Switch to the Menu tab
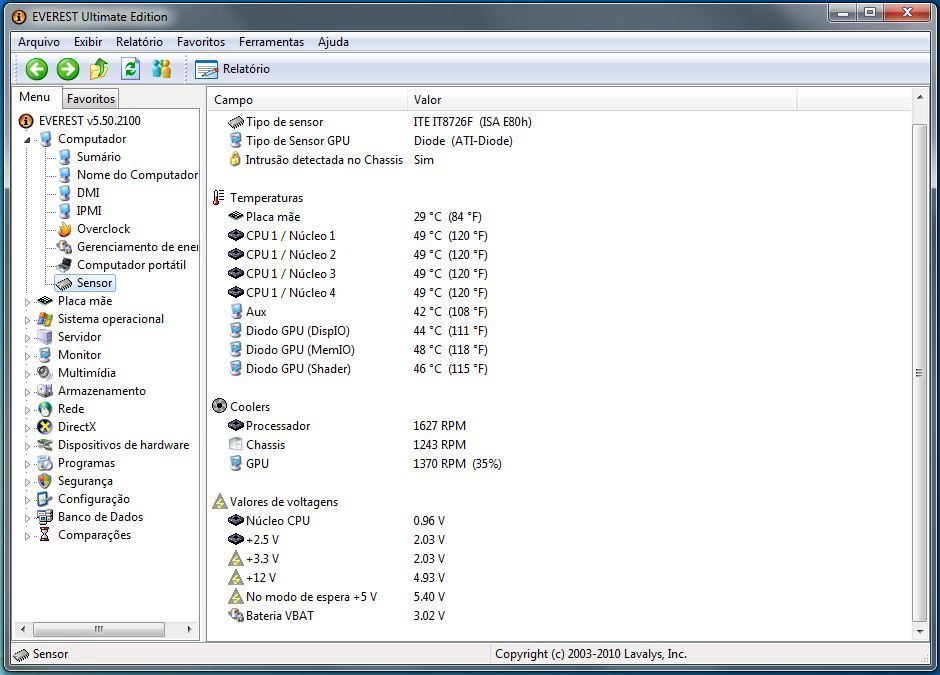 [35, 97]
